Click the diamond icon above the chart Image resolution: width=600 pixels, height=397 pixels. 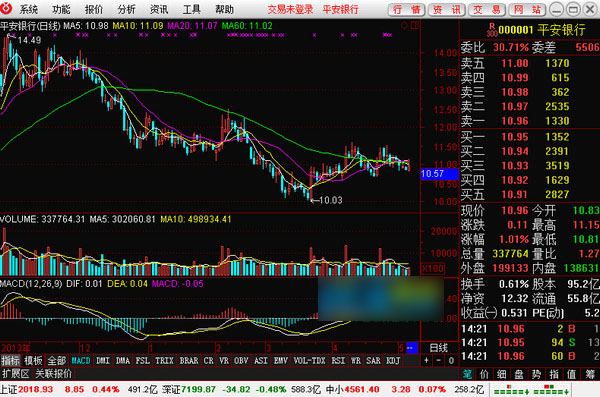404,26
